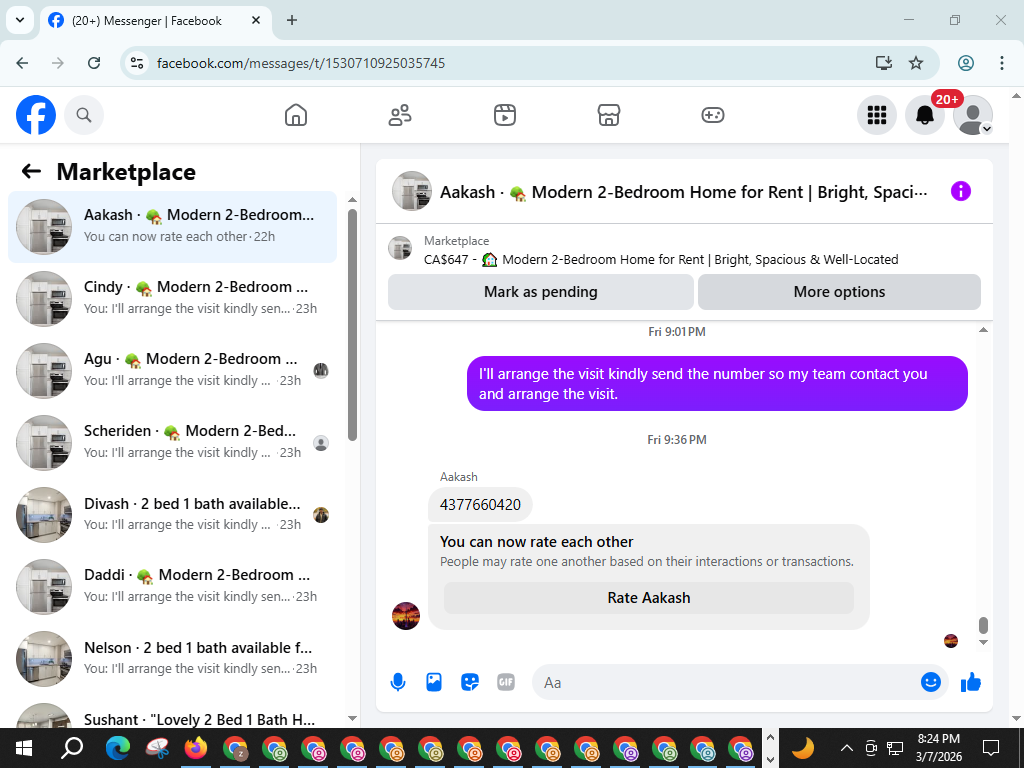Select the Divash 2 bed 1 bath conversation
This screenshot has width=1024, height=768.
[x=172, y=515]
